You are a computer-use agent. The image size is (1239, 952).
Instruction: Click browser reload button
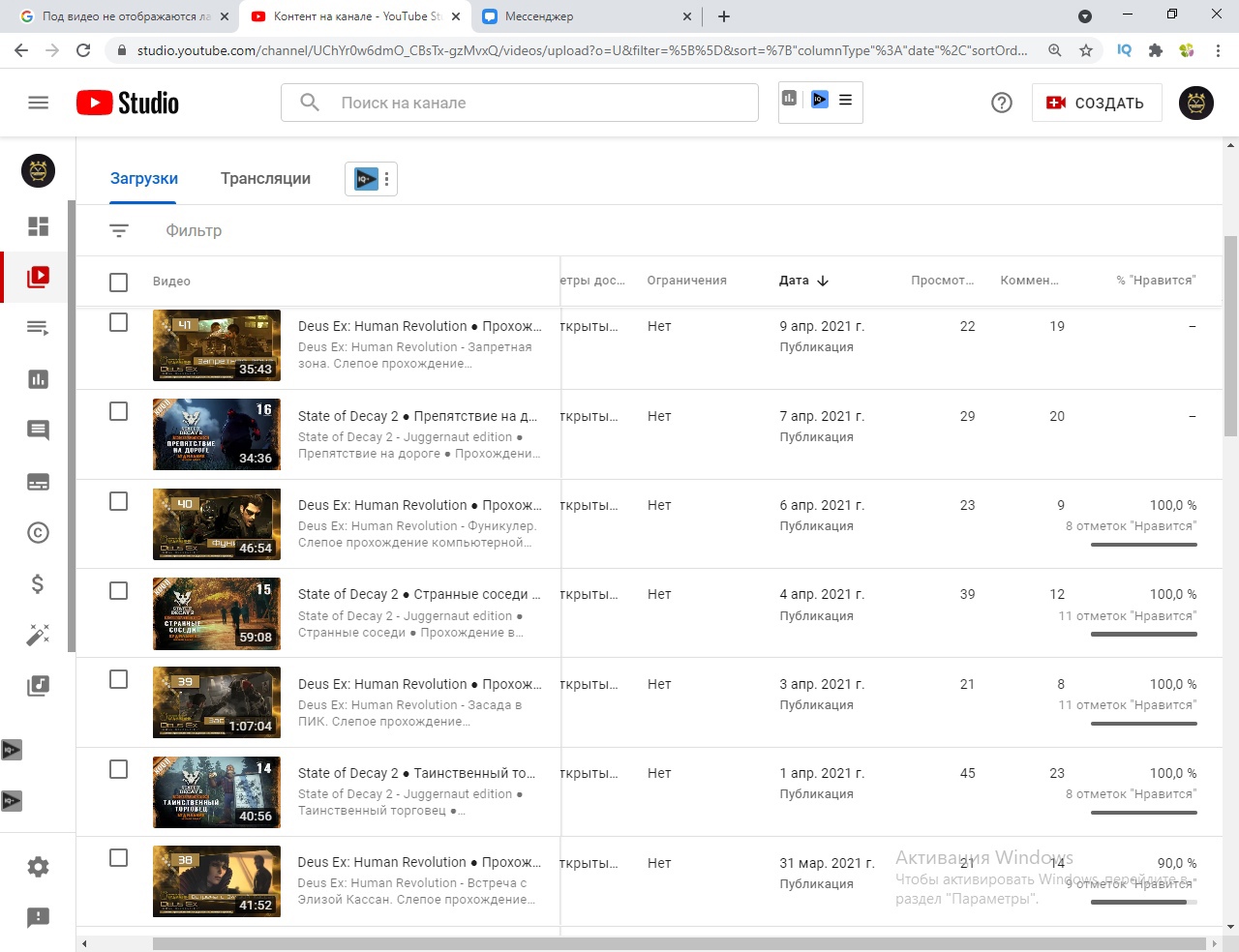pyautogui.click(x=83, y=50)
